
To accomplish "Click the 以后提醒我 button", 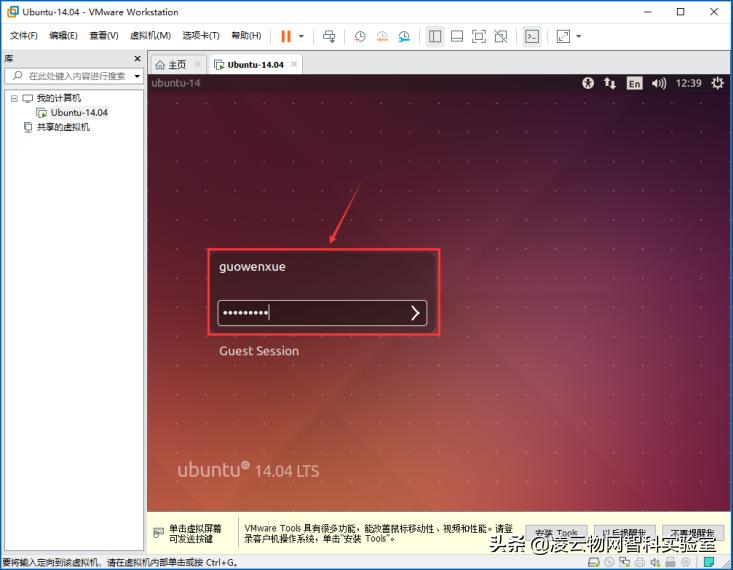I will pyautogui.click(x=625, y=533).
